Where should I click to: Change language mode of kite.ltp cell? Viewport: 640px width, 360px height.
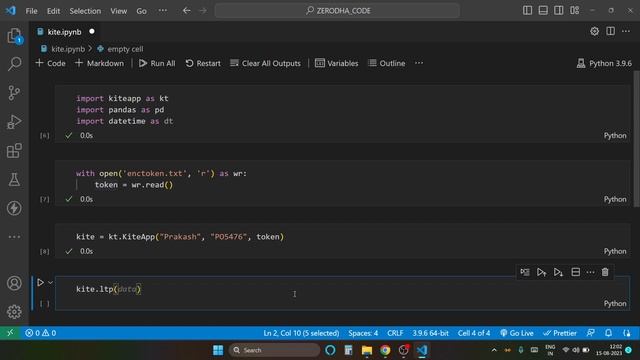[x=615, y=303]
